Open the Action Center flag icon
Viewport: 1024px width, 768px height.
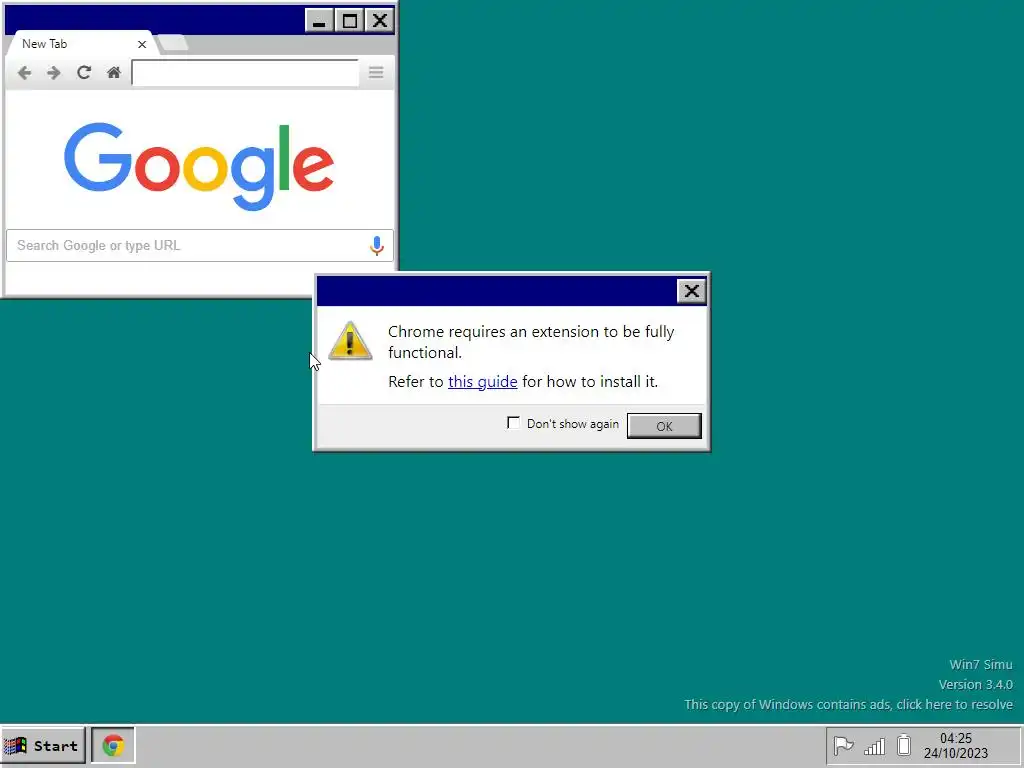(x=843, y=745)
